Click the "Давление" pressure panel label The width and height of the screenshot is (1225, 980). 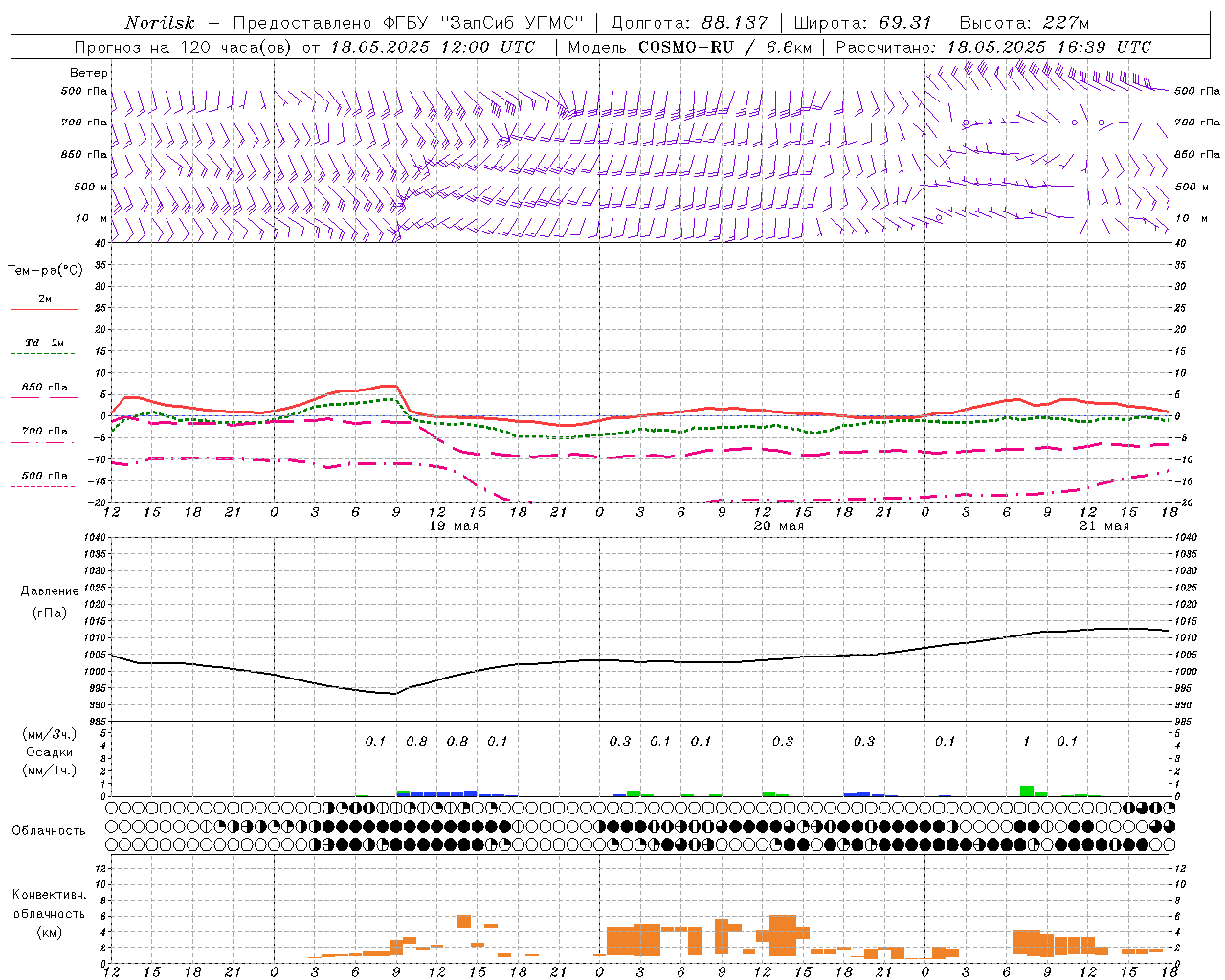[50, 591]
